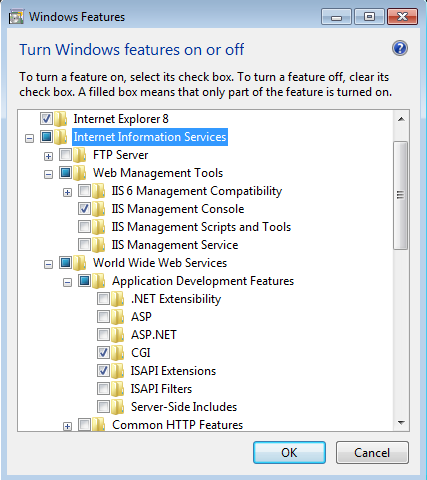
Task: Click the scrollbar down arrow
Action: (x=401, y=423)
